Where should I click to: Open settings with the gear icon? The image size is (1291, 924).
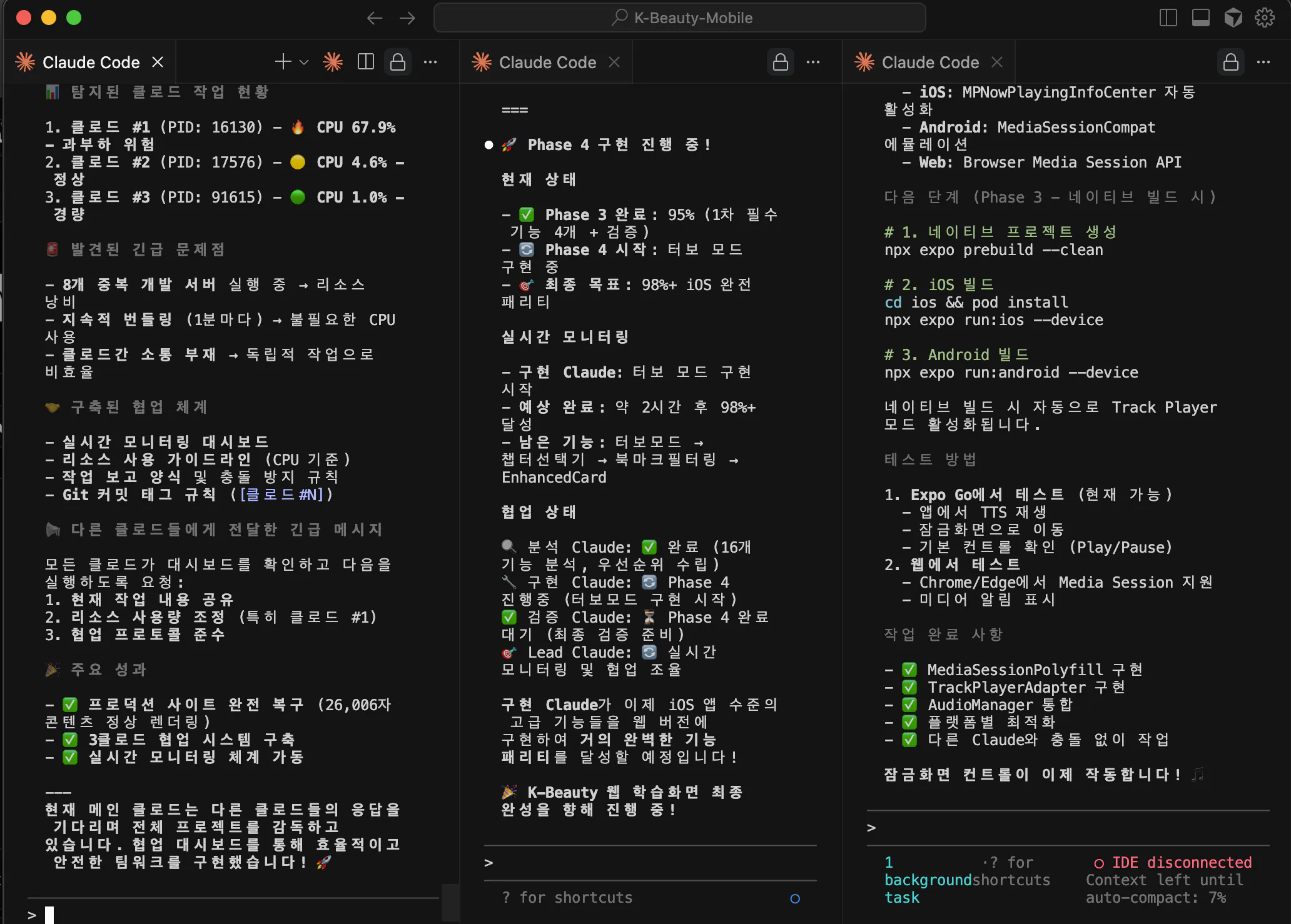[x=1265, y=18]
